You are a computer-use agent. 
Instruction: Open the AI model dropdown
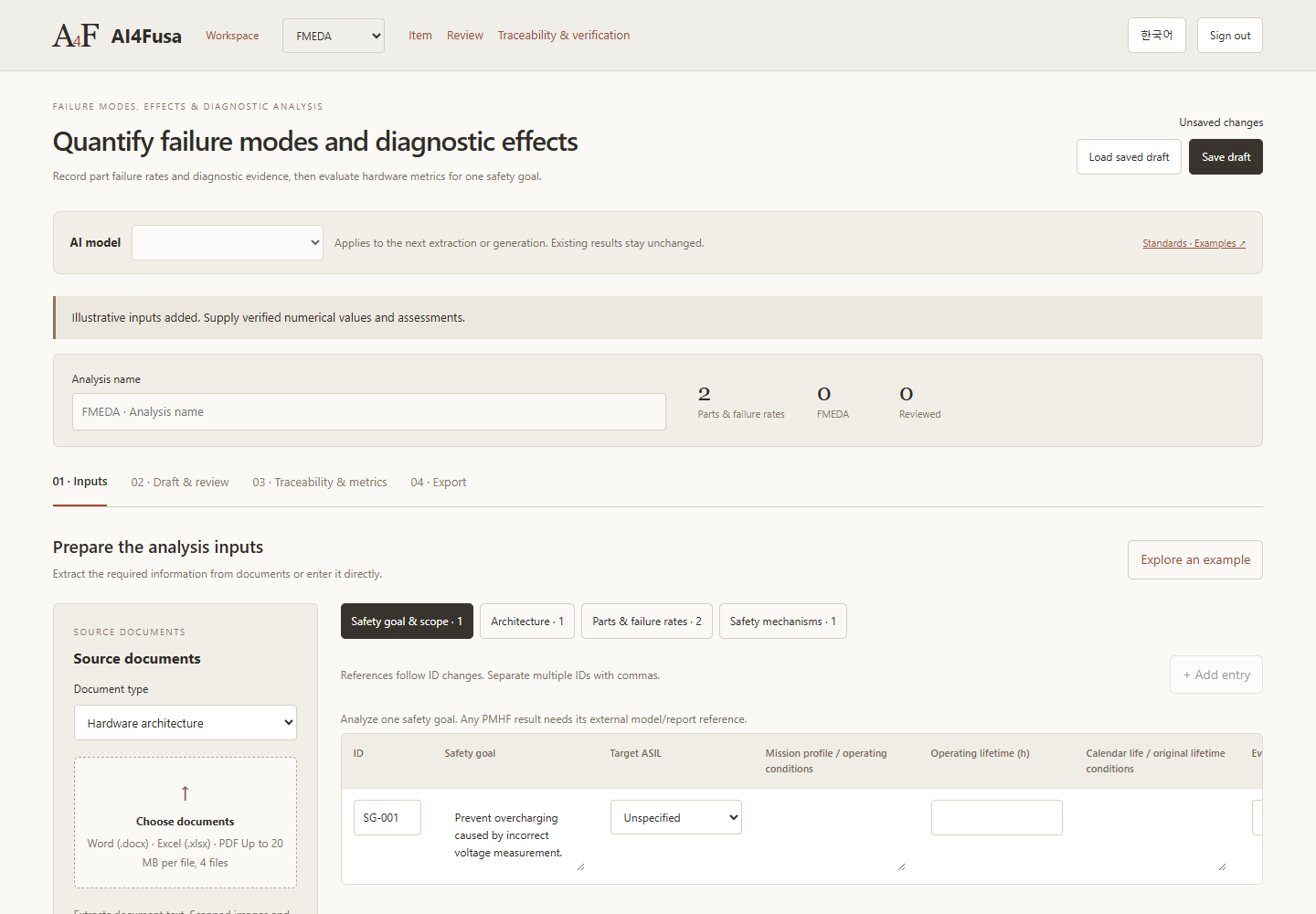pos(228,242)
